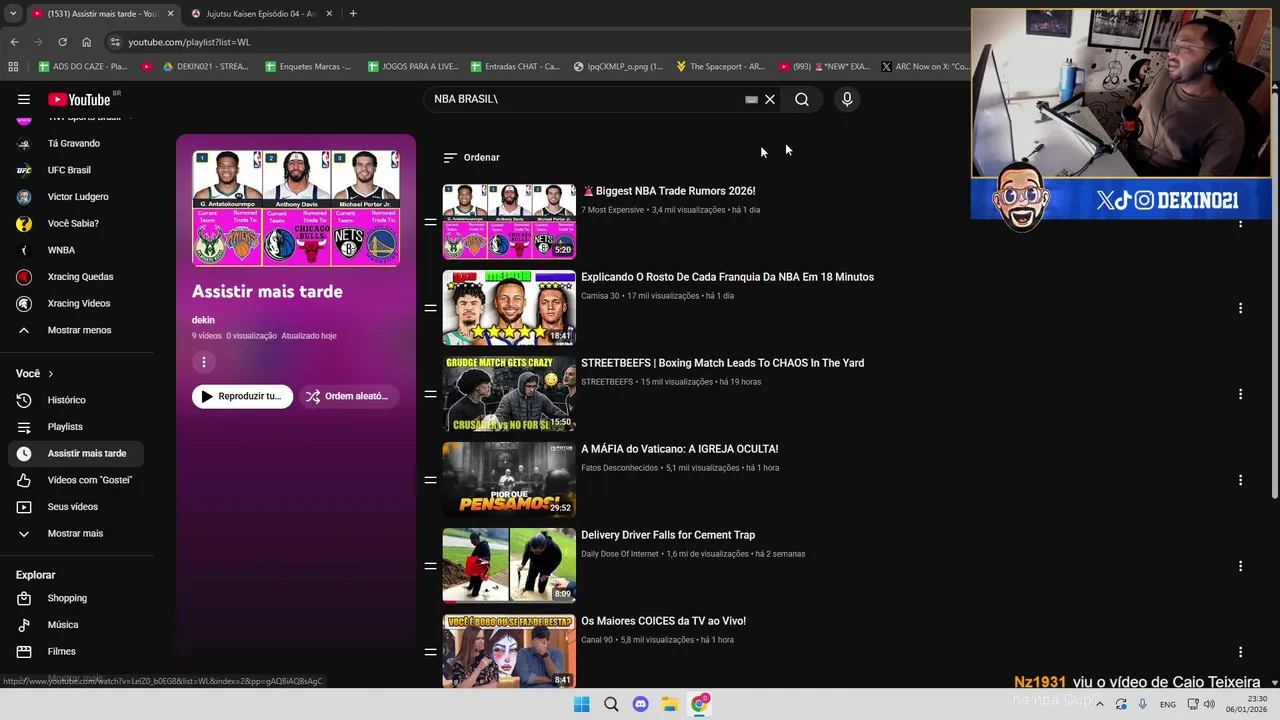
Task: Open the playlist three-dot options menu
Action: click(x=204, y=362)
